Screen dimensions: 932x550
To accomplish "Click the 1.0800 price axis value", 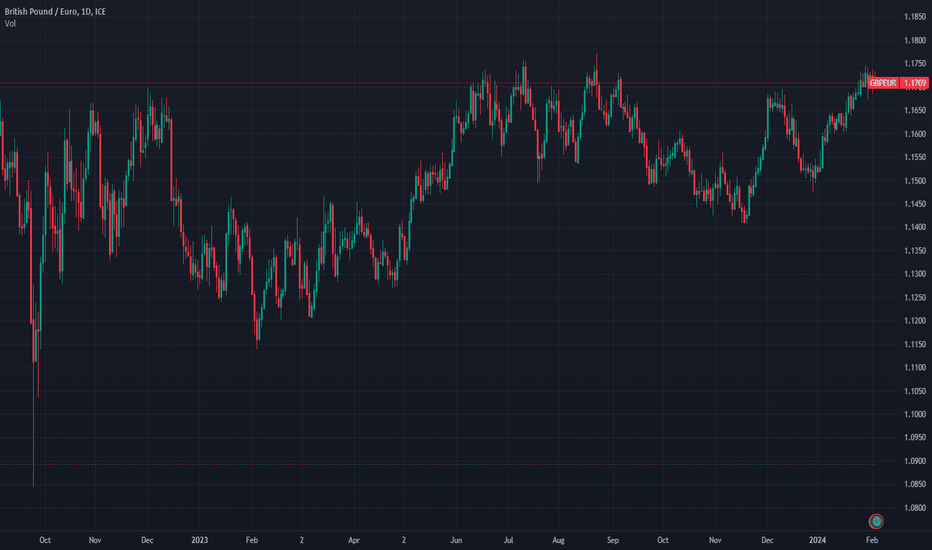I will tap(915, 508).
